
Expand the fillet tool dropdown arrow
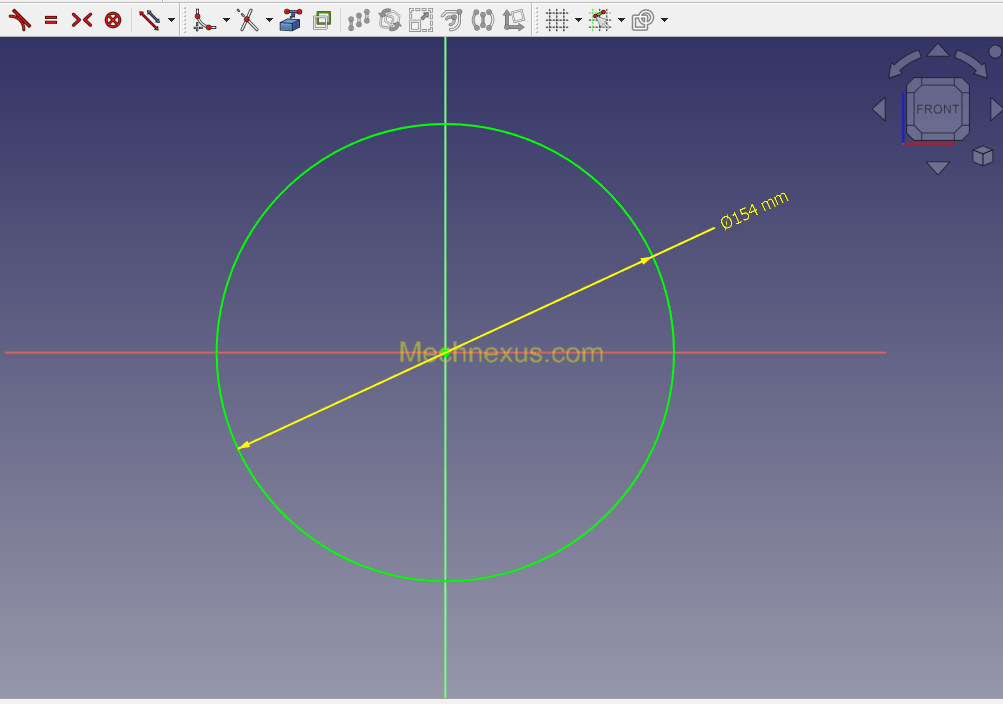pos(226,20)
